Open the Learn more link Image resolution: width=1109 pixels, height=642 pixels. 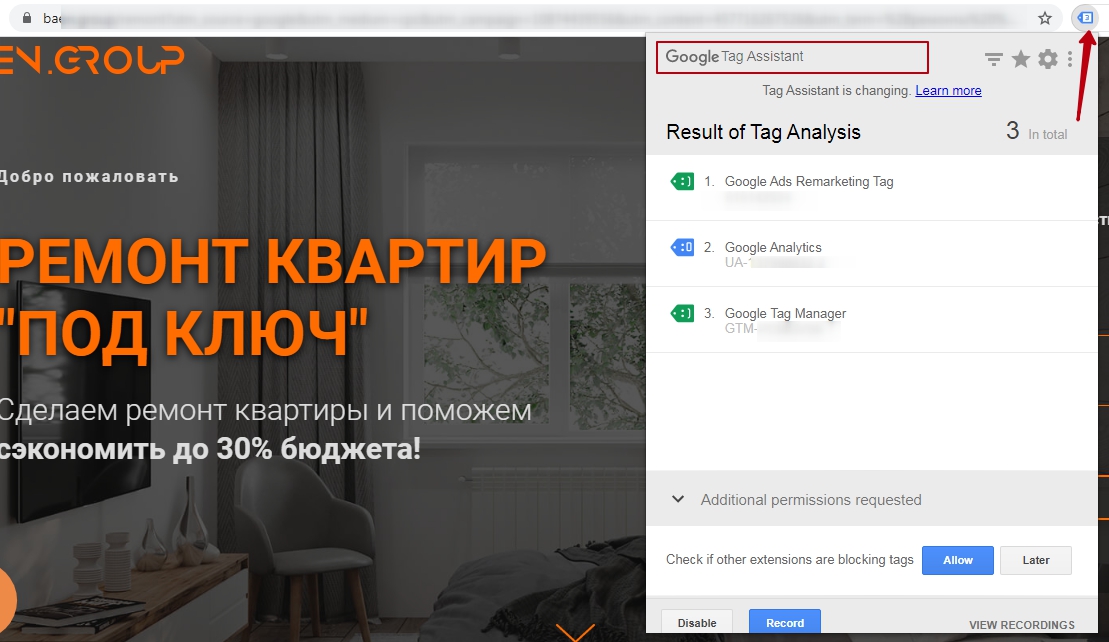point(948,90)
